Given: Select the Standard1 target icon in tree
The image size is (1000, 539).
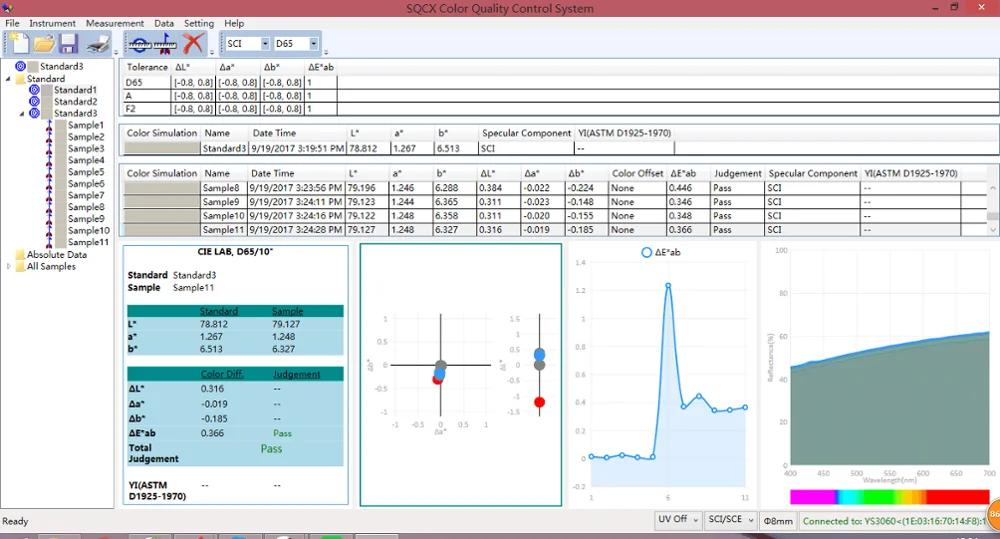Looking at the screenshot, I should (34, 90).
